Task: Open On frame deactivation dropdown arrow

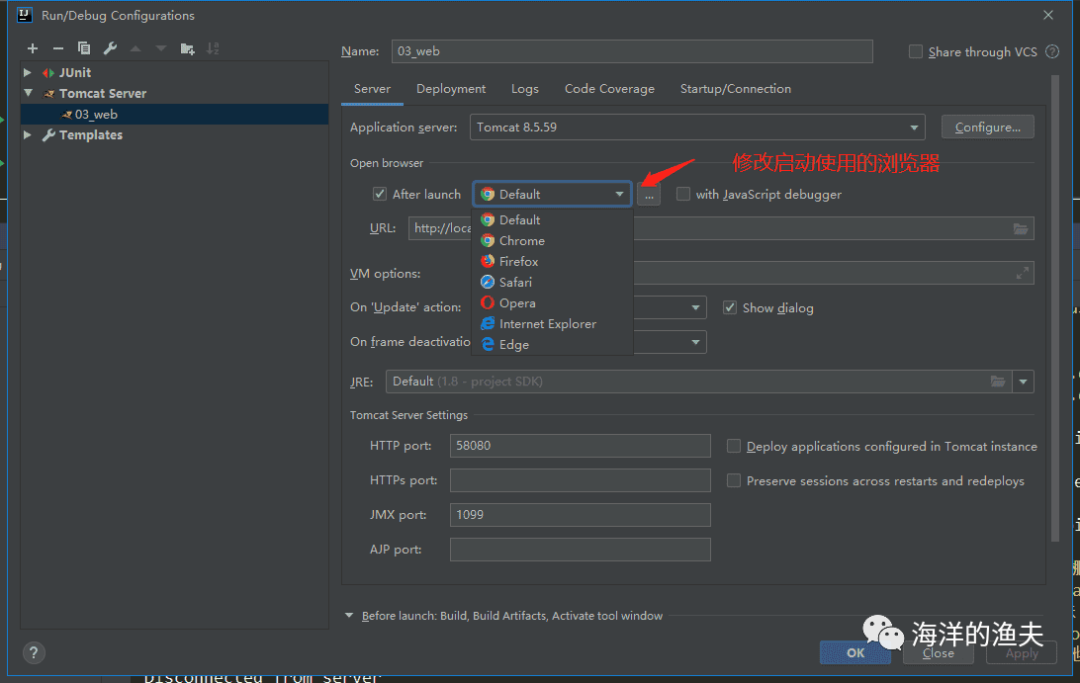Action: tap(696, 342)
